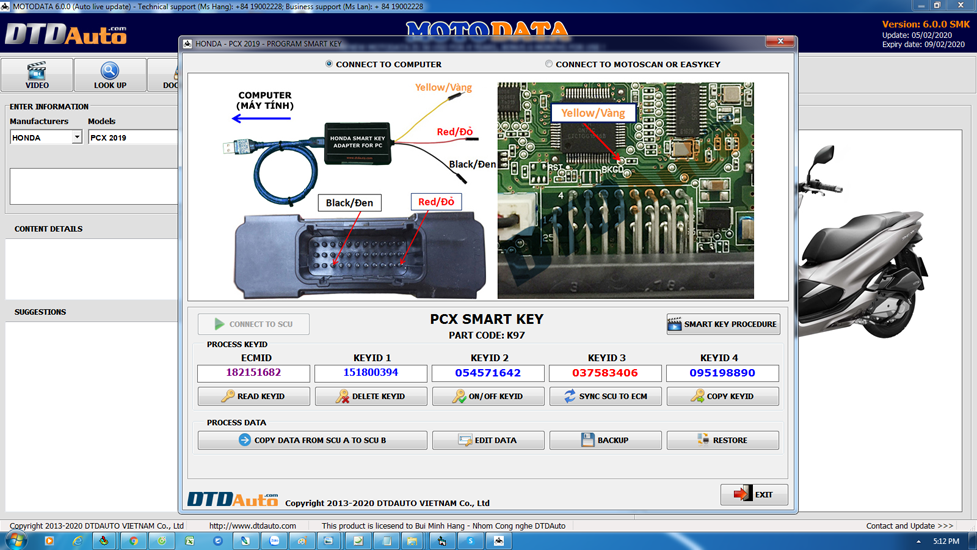Open Google Chrome from the taskbar
977x550 pixels.
click(133, 541)
